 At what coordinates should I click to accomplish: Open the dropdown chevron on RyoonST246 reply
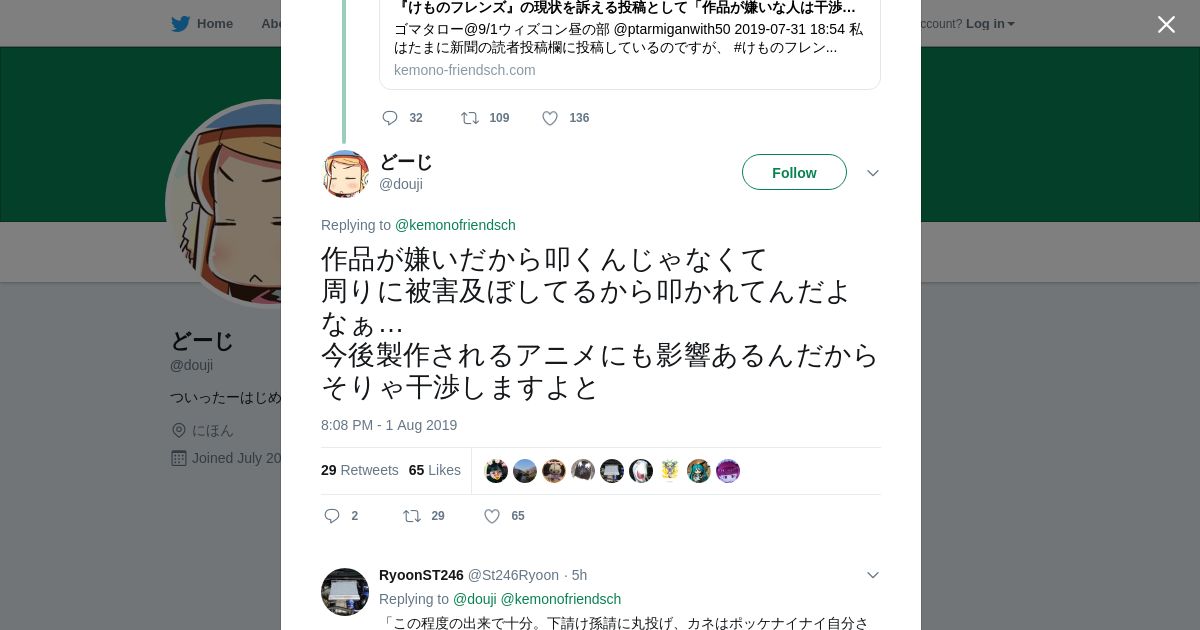tap(873, 575)
